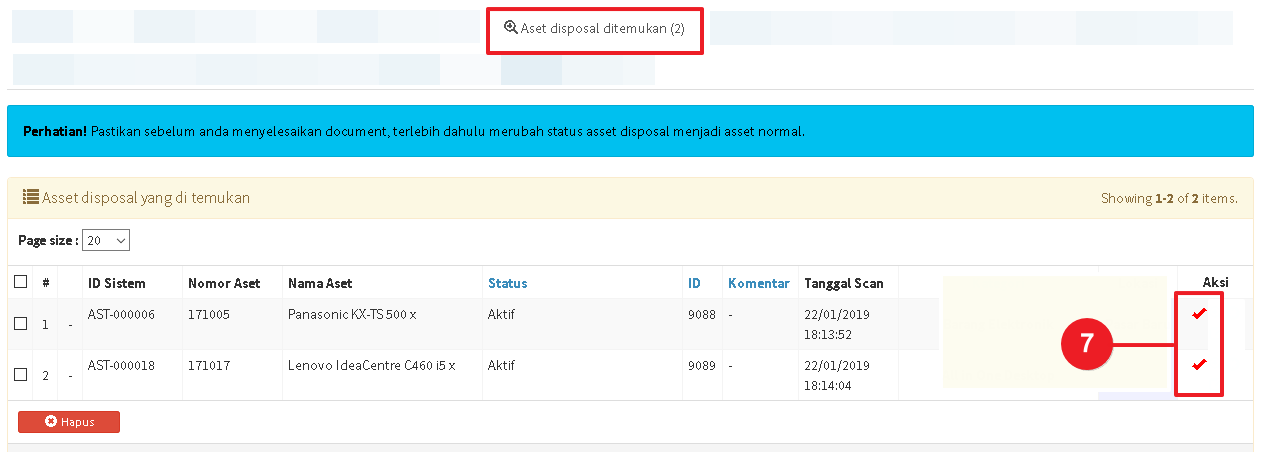The width and height of the screenshot is (1261, 452).
Task: Sort table by Komentar column
Action: tap(758, 283)
